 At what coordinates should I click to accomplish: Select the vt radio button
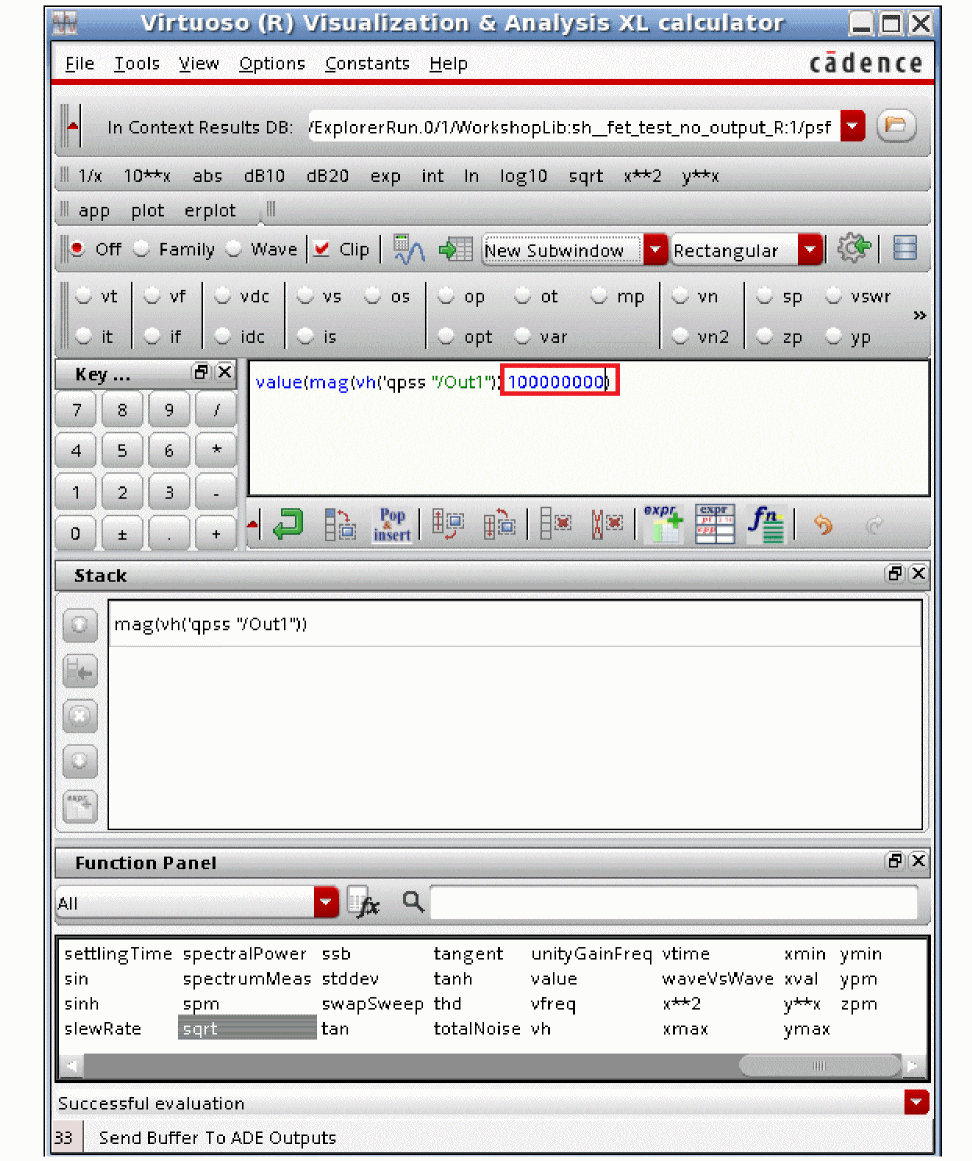[x=84, y=296]
